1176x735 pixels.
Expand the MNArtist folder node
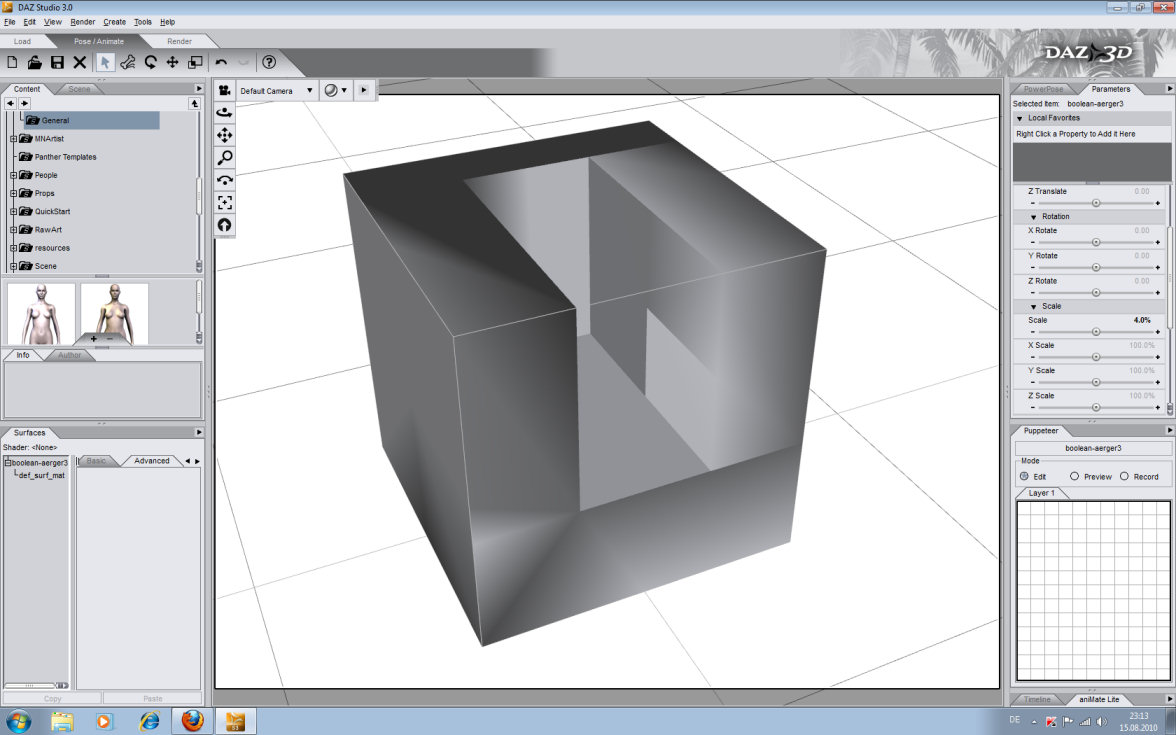tap(14, 139)
